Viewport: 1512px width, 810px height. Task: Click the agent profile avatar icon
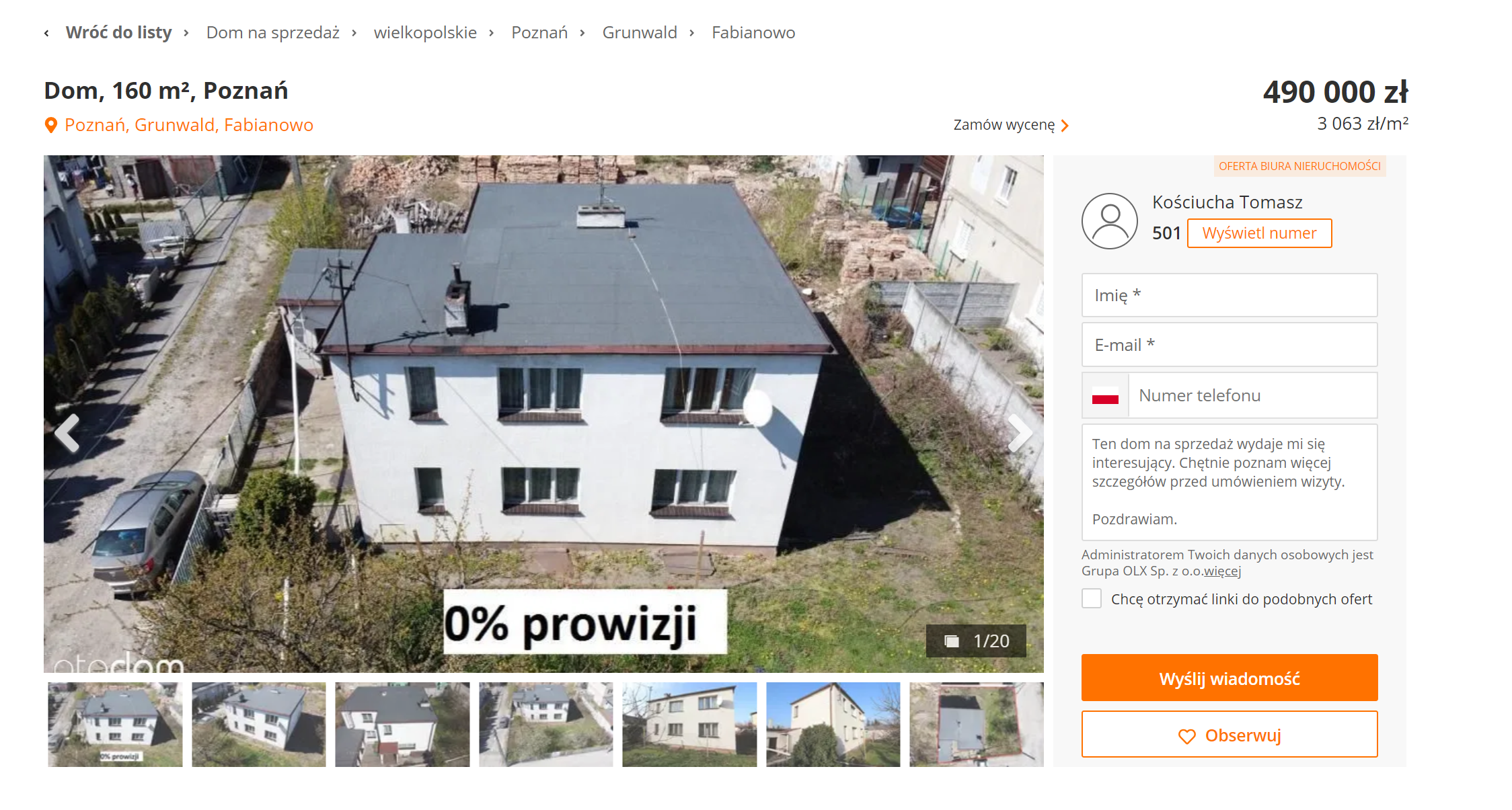[x=1110, y=221]
